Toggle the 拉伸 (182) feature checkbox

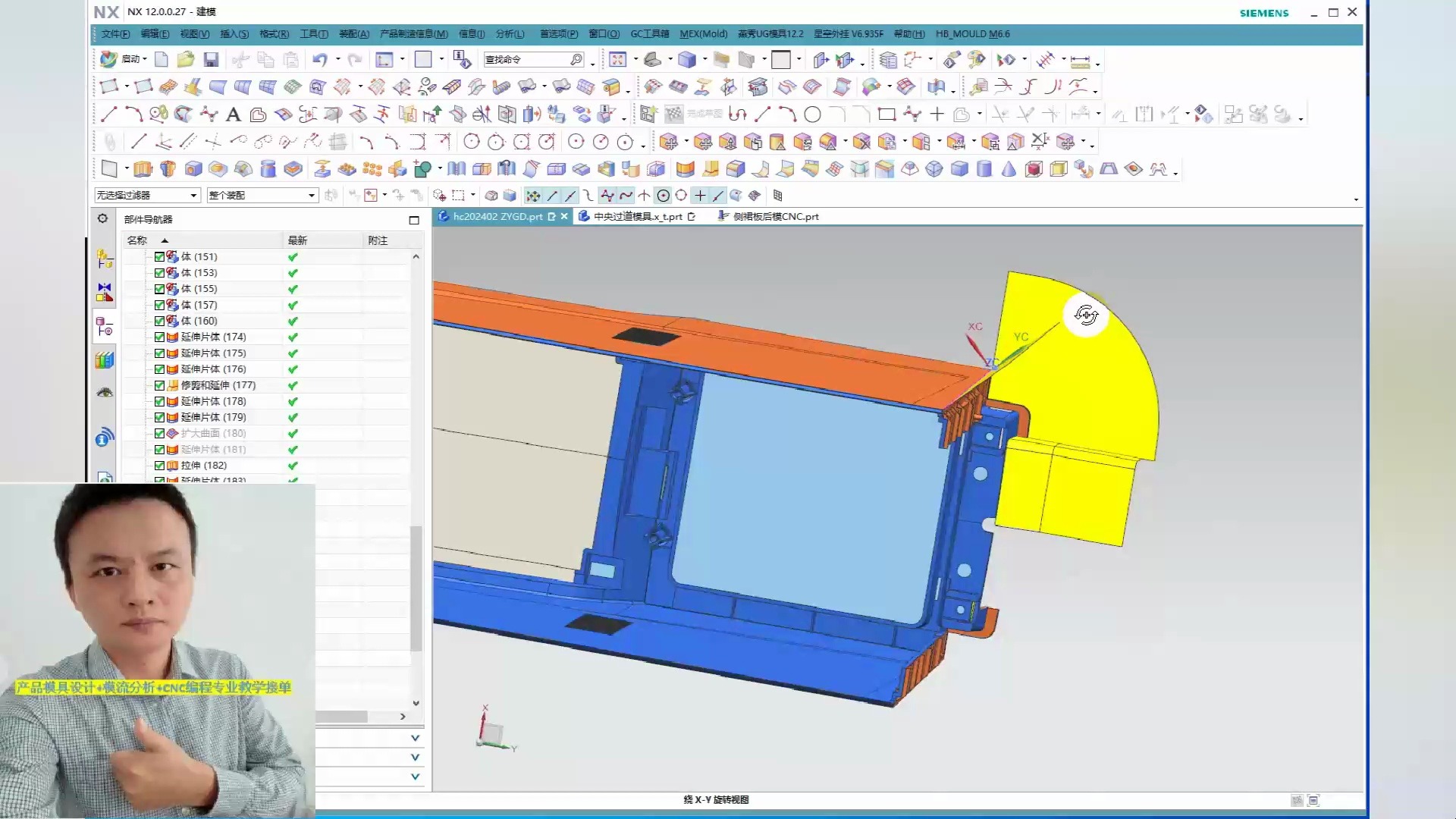tap(159, 466)
